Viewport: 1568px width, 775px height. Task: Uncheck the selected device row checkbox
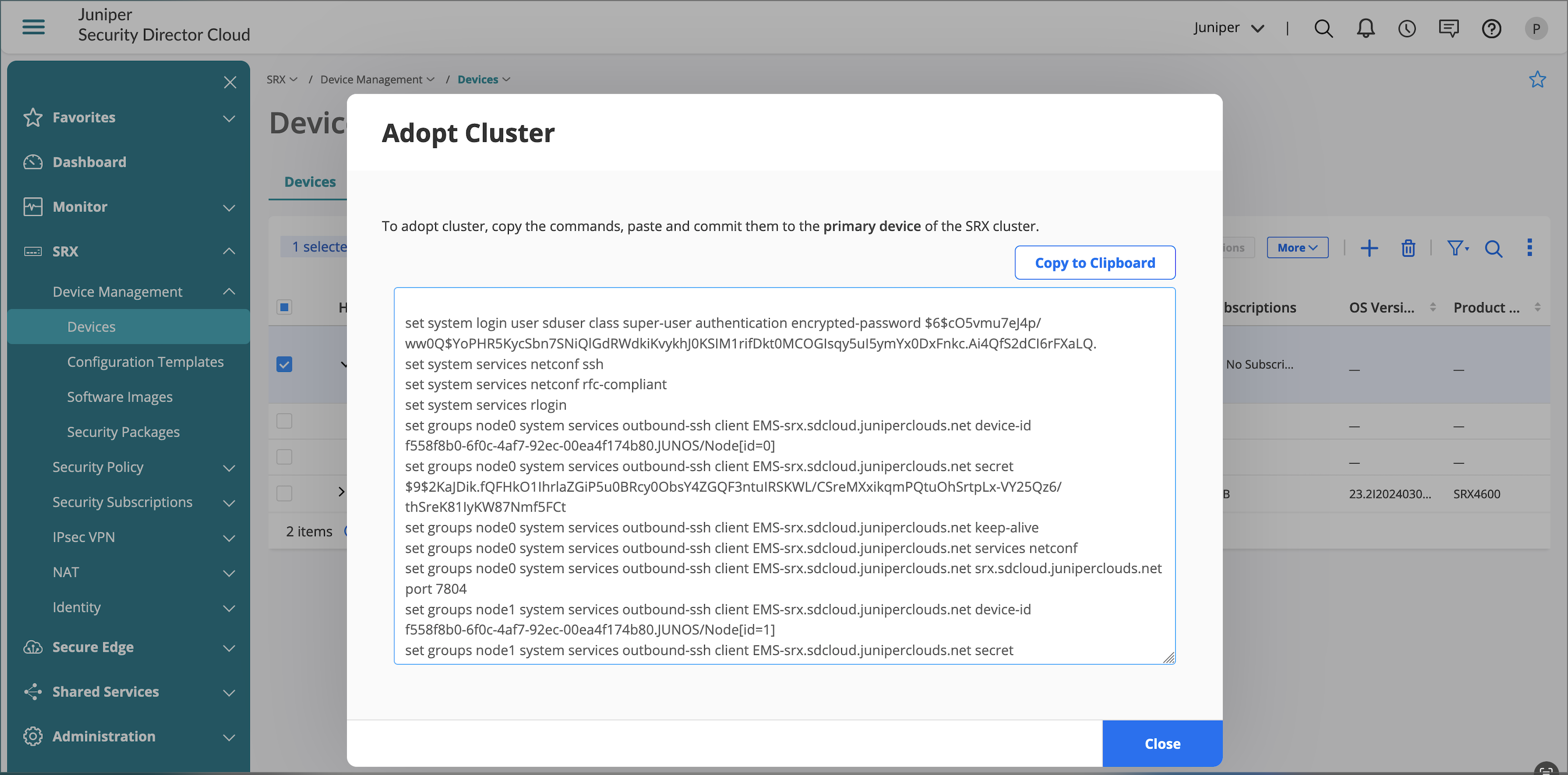284,364
